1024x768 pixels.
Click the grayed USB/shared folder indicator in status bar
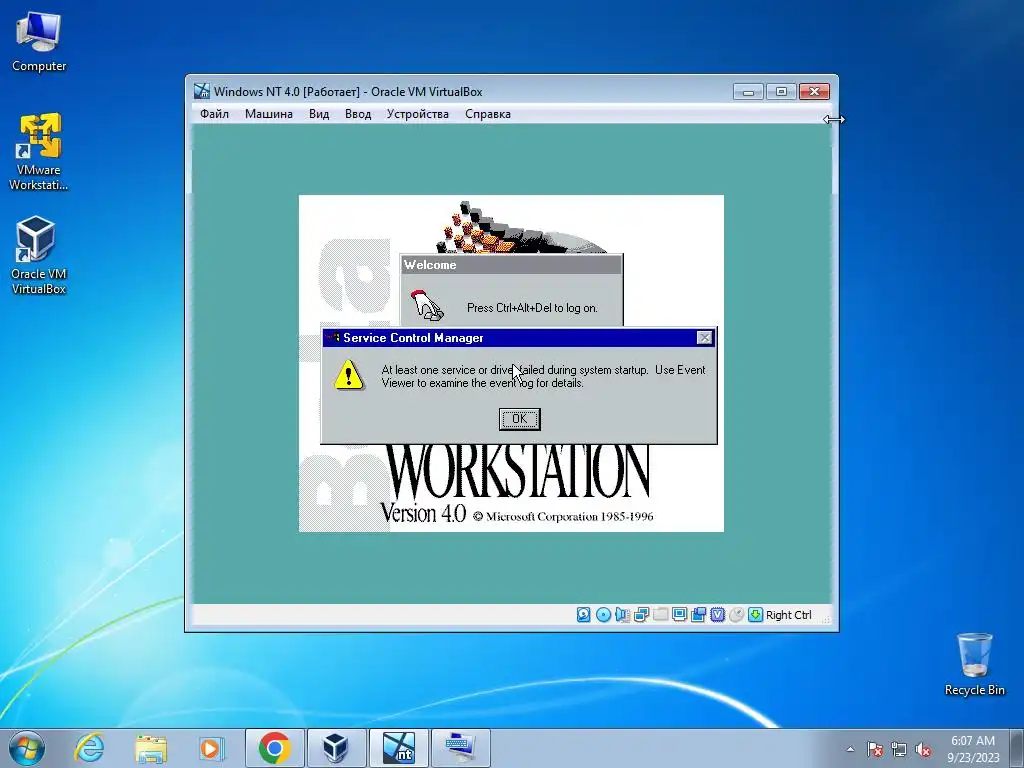(x=660, y=615)
